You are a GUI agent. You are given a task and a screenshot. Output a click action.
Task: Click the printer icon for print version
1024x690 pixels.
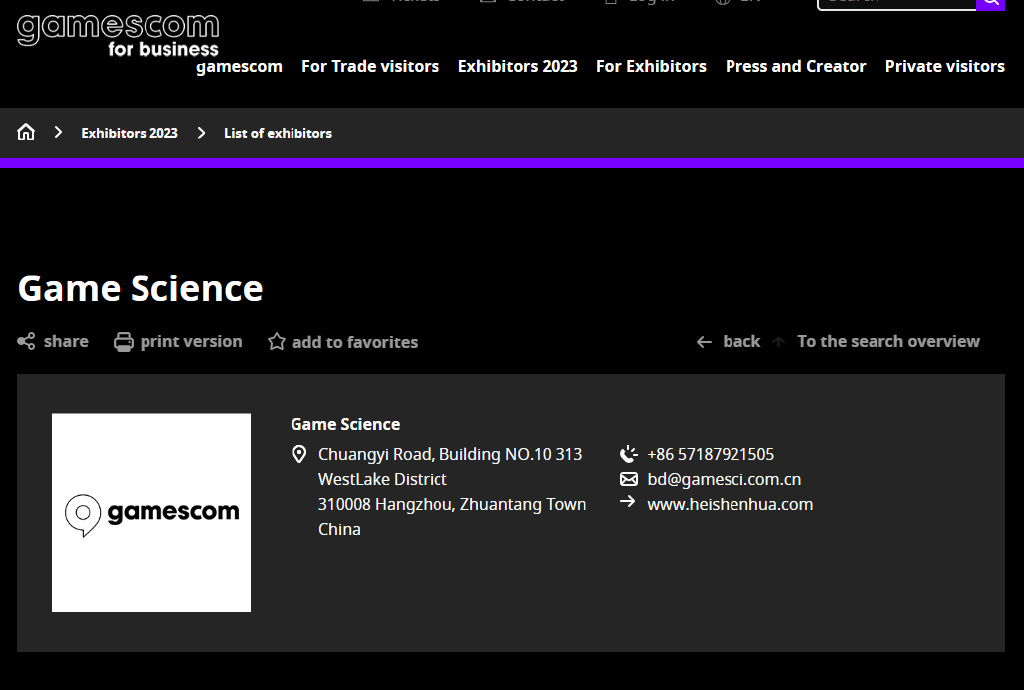[124, 342]
